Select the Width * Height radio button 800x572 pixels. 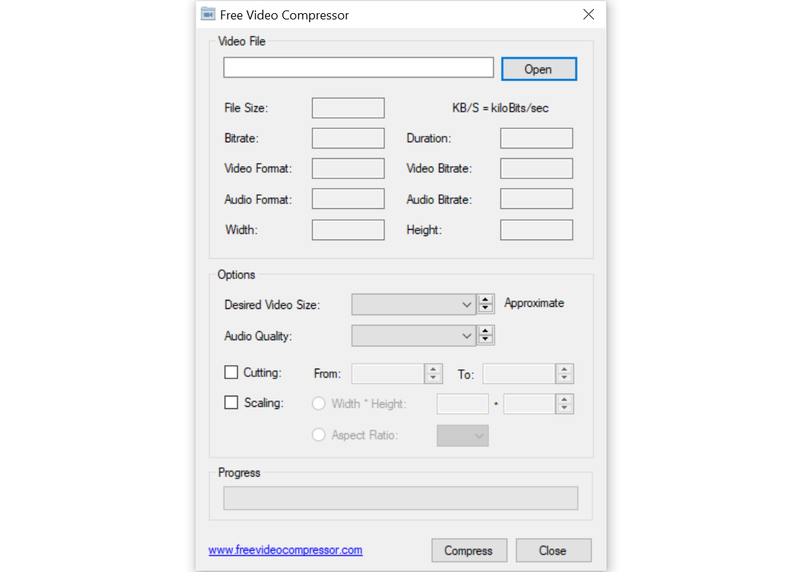pyautogui.click(x=318, y=404)
